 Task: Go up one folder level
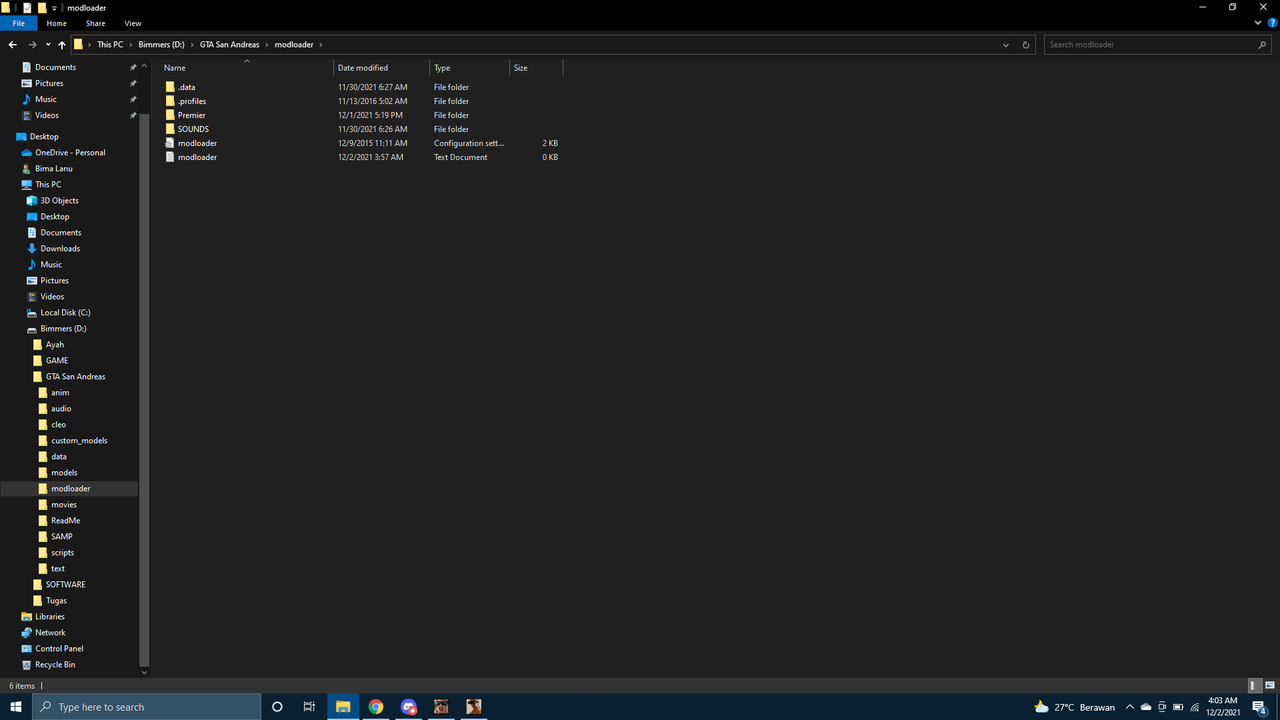click(62, 45)
